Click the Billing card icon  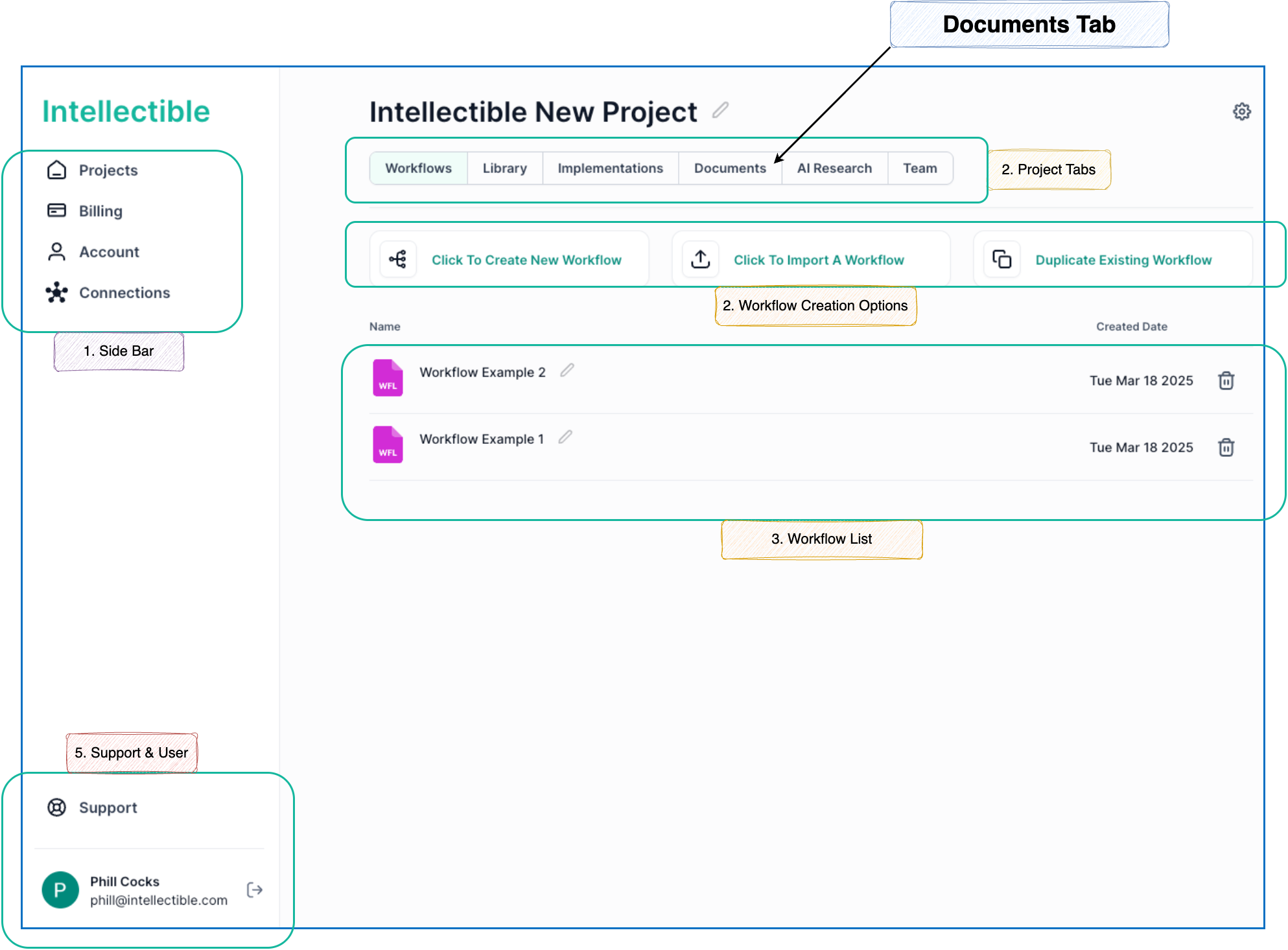tap(57, 211)
